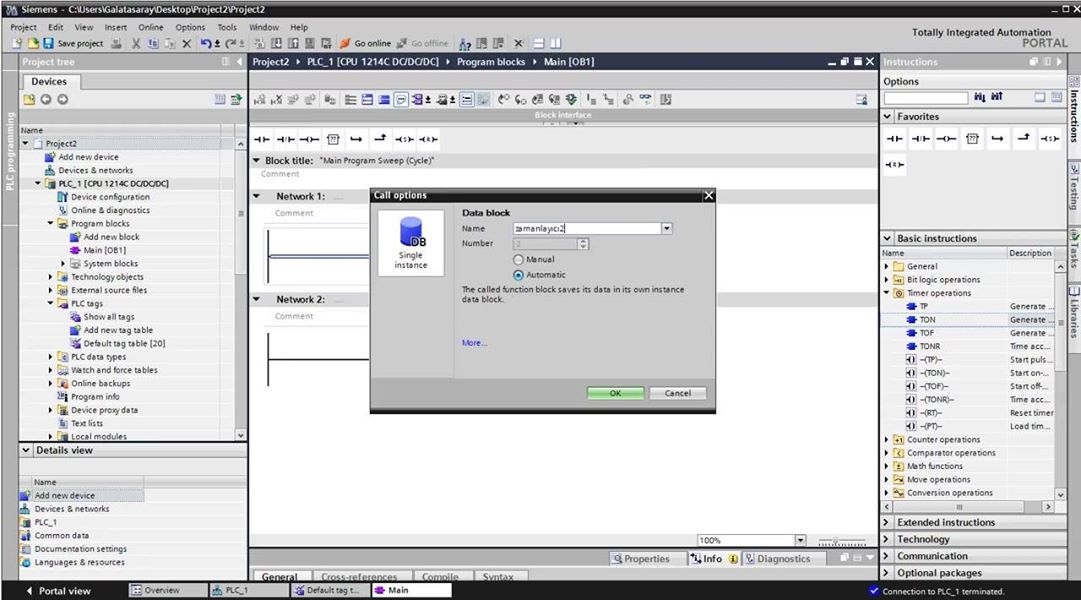Click open branch icon in editor bar

click(x=356, y=139)
